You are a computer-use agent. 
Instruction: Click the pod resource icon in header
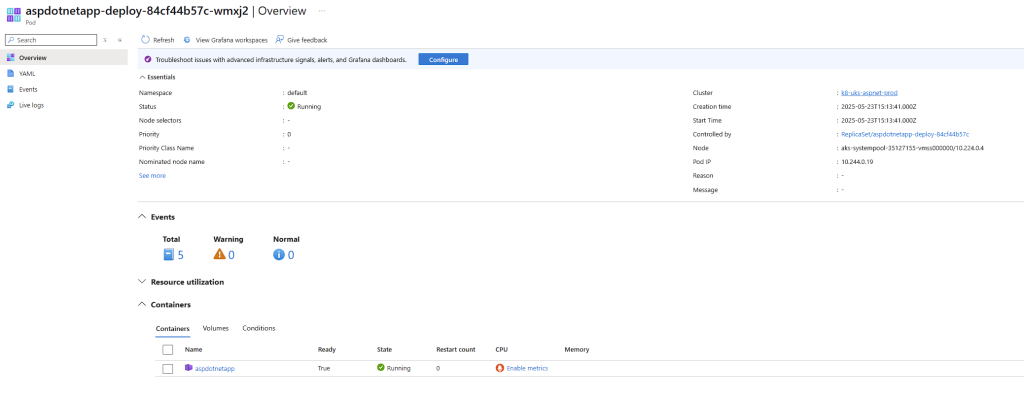13,14
